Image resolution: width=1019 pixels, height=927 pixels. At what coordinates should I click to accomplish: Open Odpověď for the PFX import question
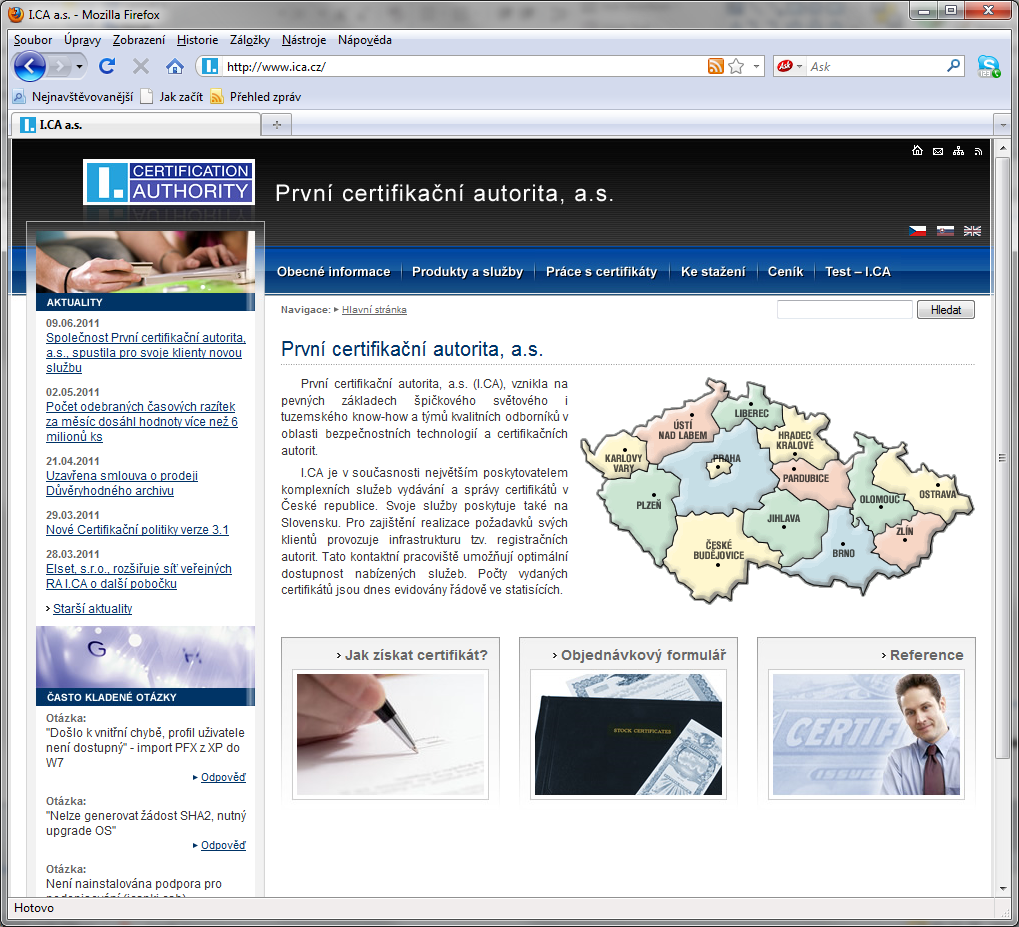[223, 777]
